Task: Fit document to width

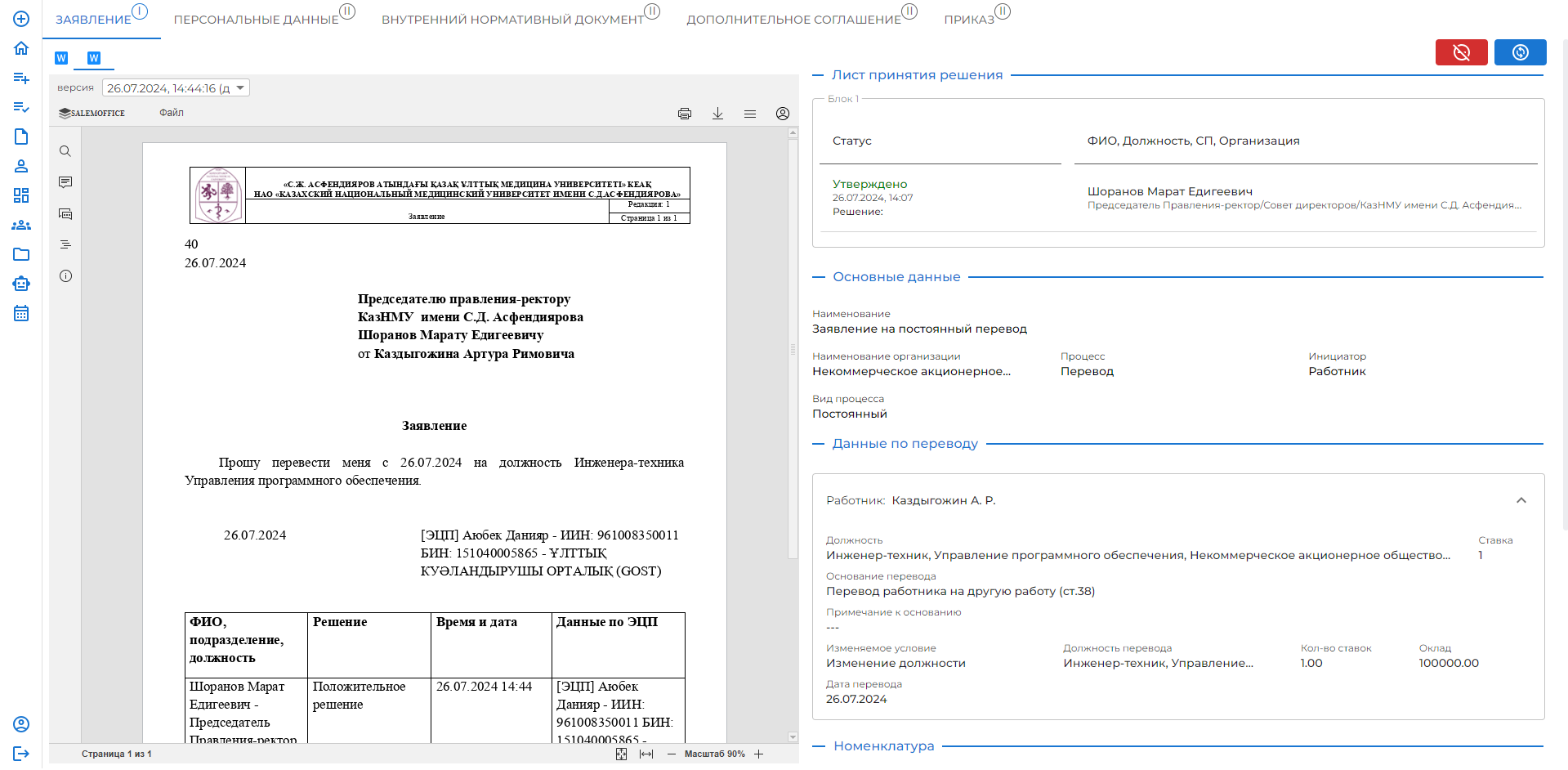Action: [646, 754]
